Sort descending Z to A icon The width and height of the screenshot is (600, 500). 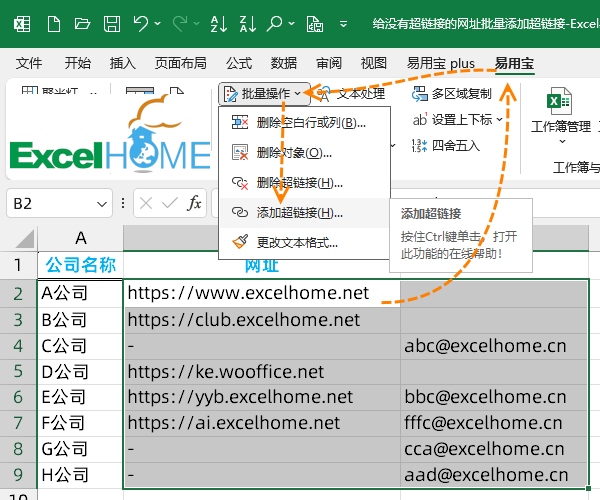(x=248, y=24)
